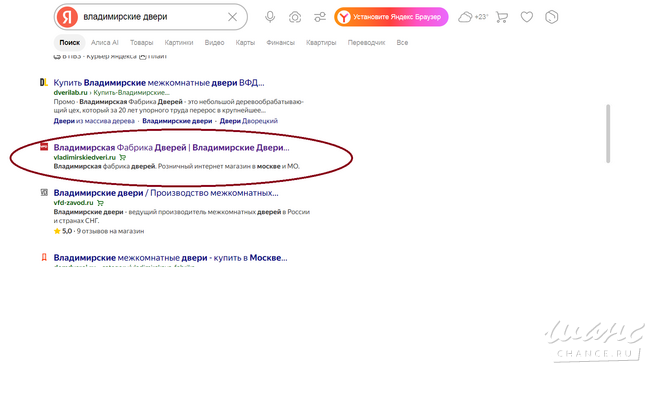Click cart icon next to vladimirskiedveri.ru
The height and width of the screenshot is (393, 670).
click(123, 157)
